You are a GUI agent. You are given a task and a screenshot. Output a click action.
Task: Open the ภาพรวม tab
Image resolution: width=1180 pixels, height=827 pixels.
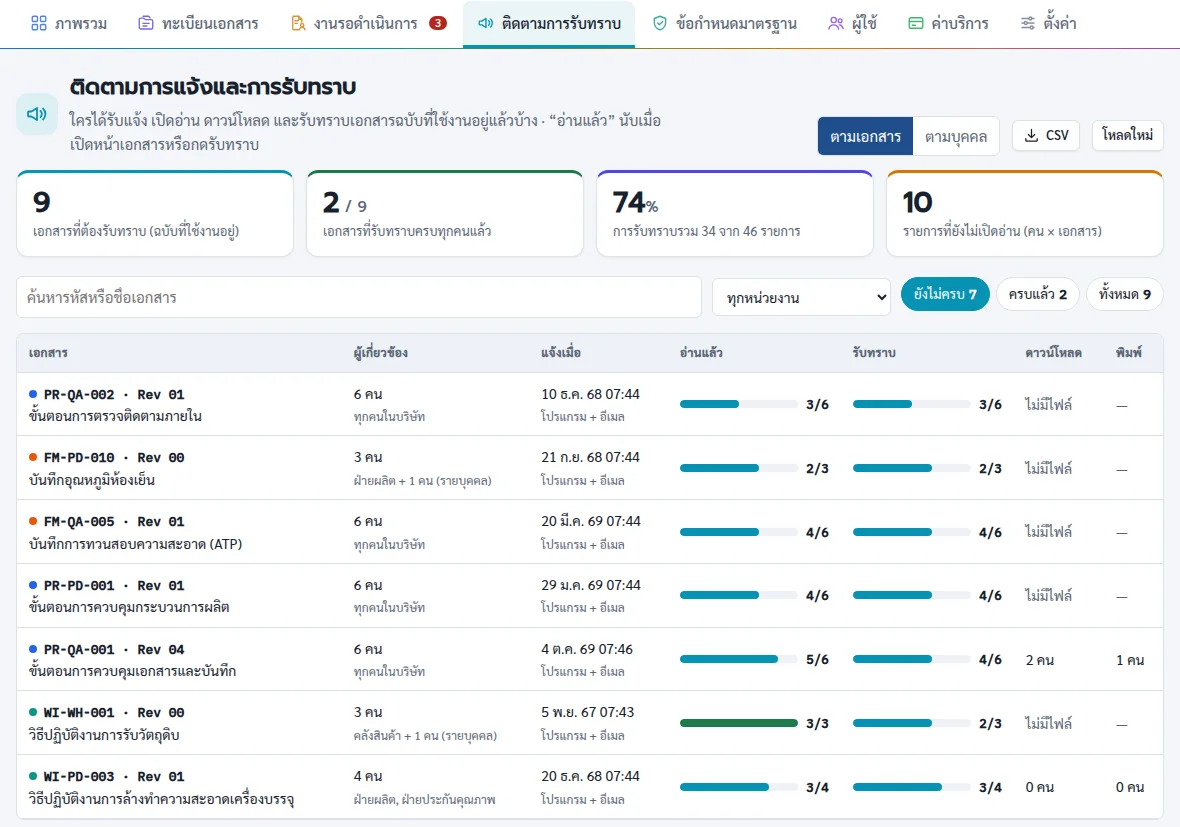[x=69, y=24]
